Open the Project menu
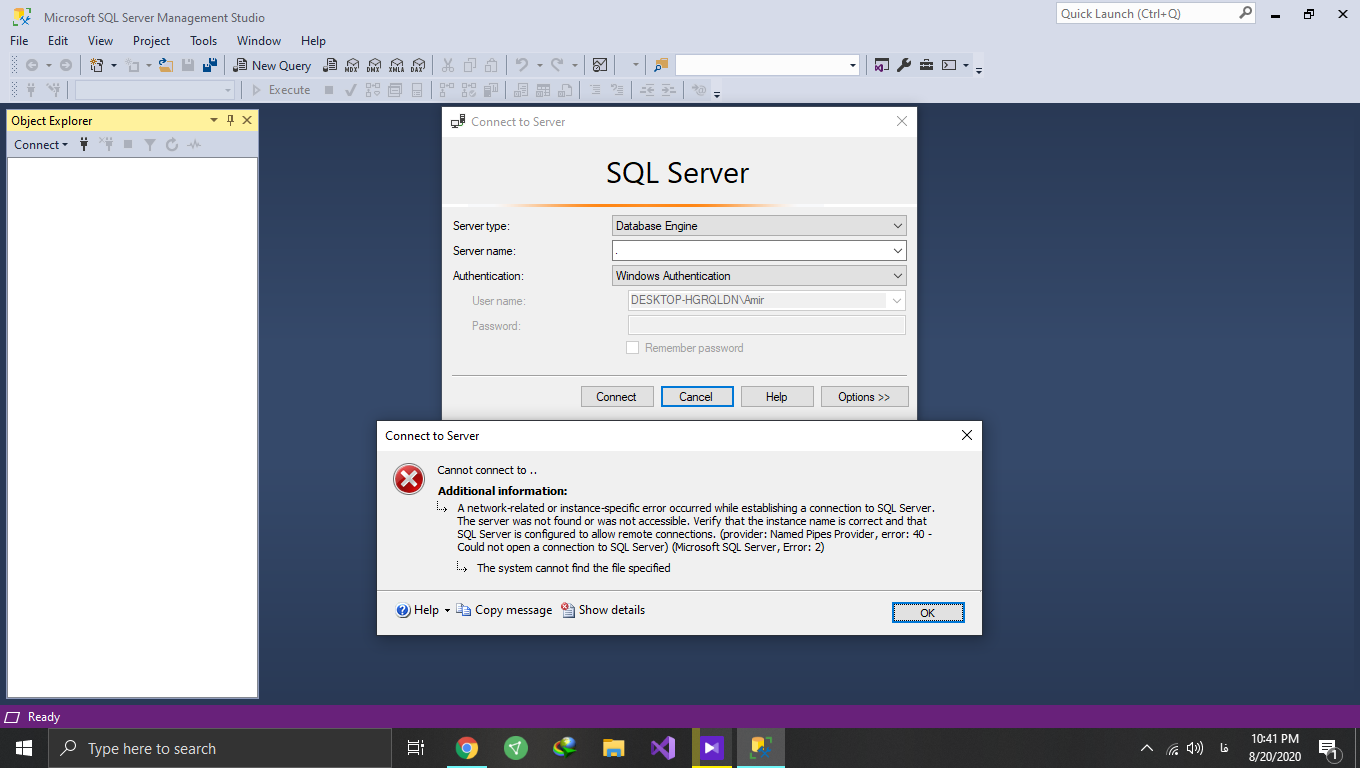This screenshot has height=768, width=1360. (151, 41)
